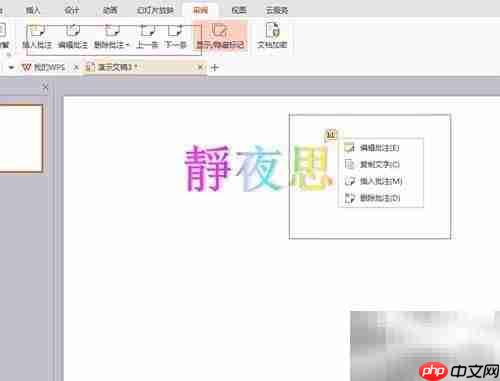Choose 插入批注(M) from context menu
500x381 pixels.
381,181
